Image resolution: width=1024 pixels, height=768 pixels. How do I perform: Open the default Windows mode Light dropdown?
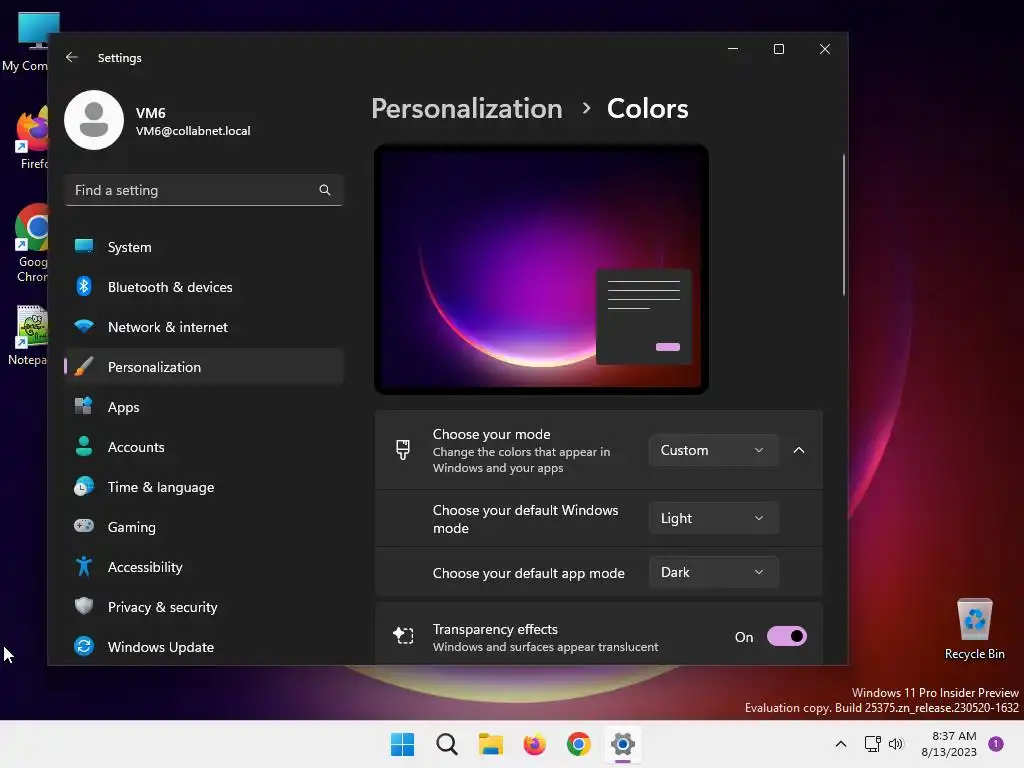713,518
